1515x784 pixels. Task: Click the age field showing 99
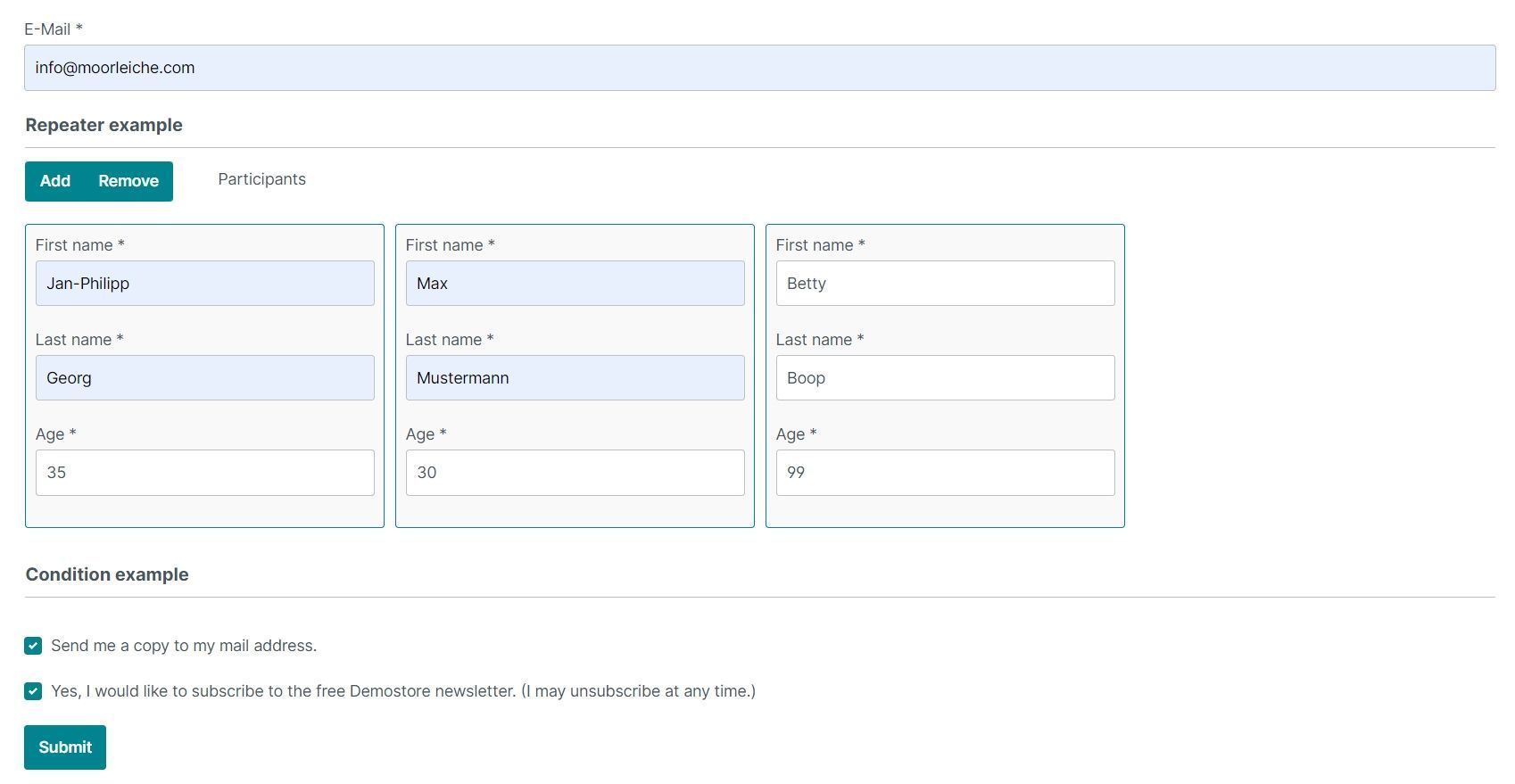(945, 473)
